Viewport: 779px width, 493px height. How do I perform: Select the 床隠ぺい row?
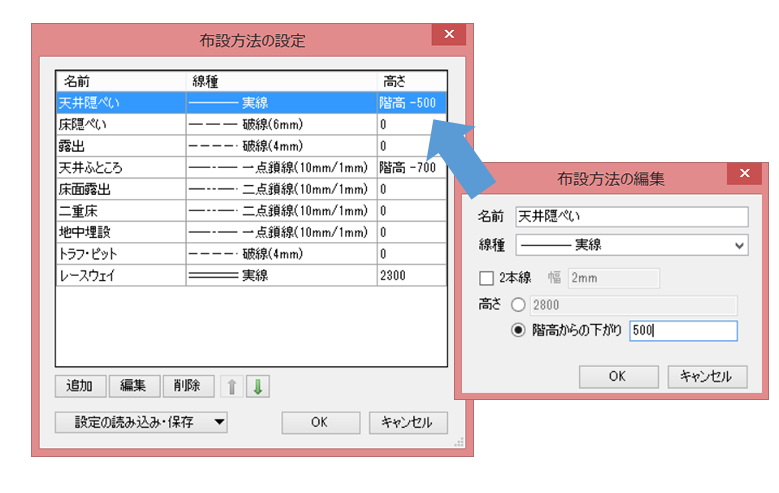point(251,124)
